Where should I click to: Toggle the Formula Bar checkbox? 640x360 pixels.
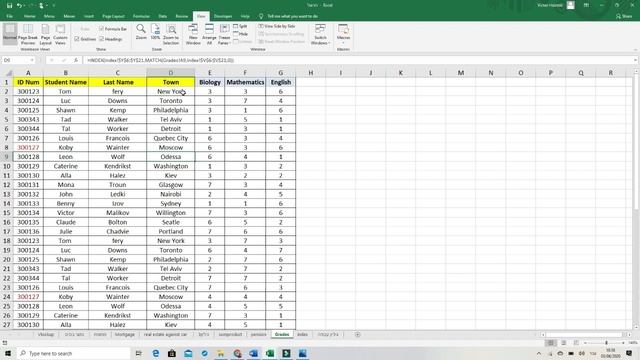(102, 29)
